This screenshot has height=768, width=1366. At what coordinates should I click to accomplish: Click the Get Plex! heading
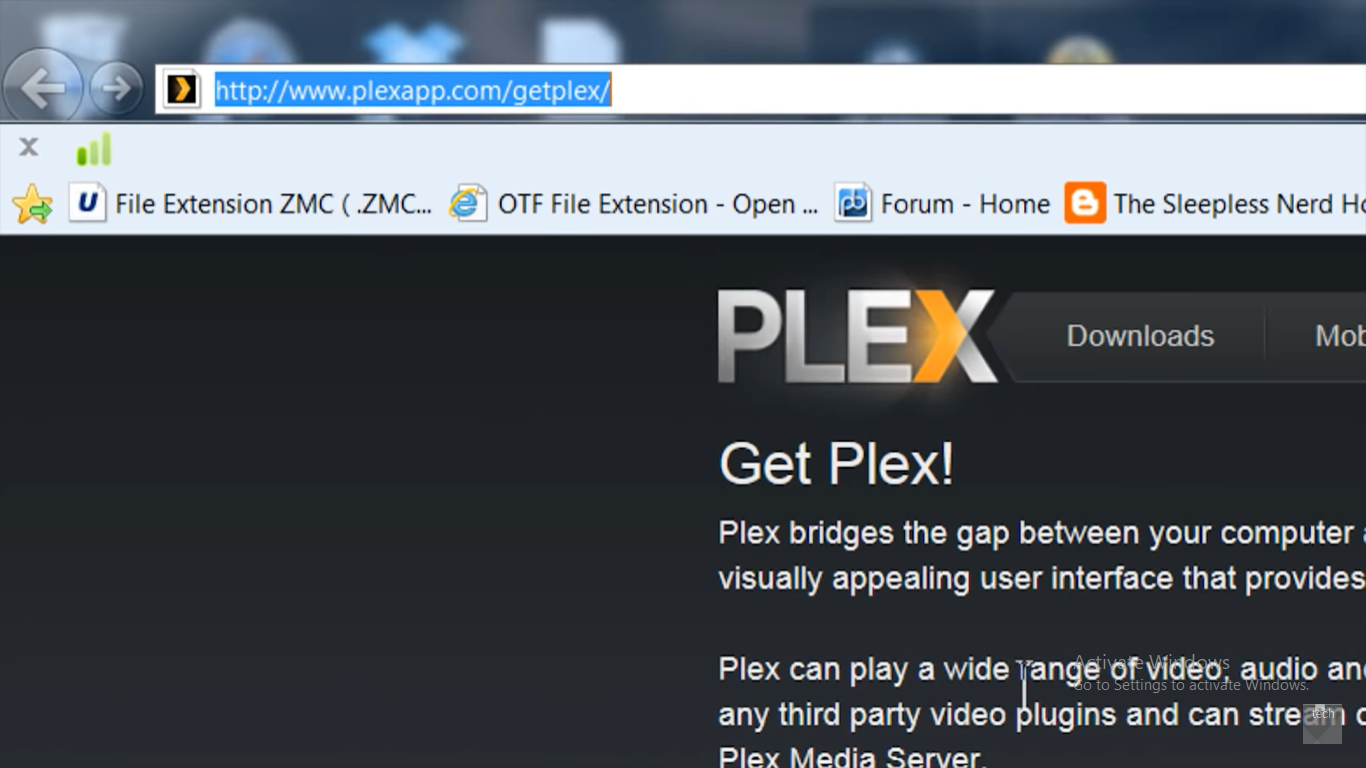click(x=836, y=464)
